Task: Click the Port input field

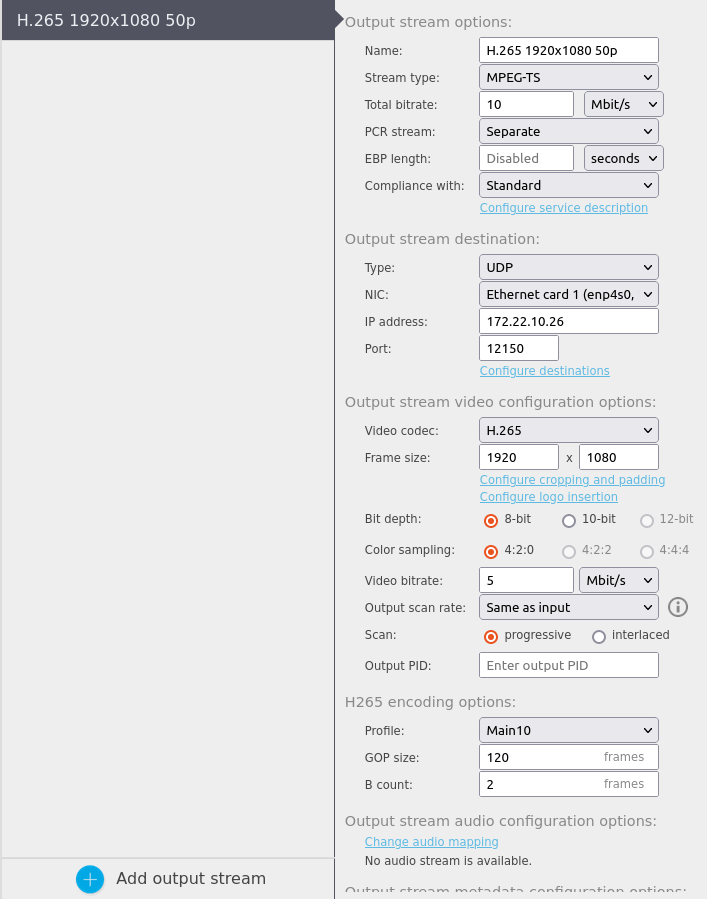Action: click(519, 348)
